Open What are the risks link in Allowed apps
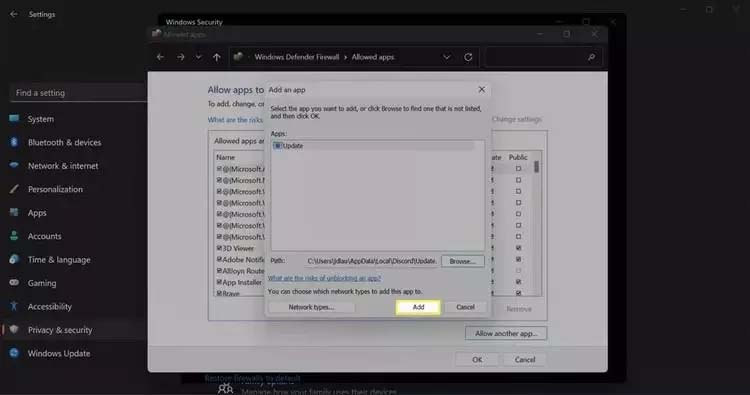Viewport: 750px width, 395px height. 235,120
